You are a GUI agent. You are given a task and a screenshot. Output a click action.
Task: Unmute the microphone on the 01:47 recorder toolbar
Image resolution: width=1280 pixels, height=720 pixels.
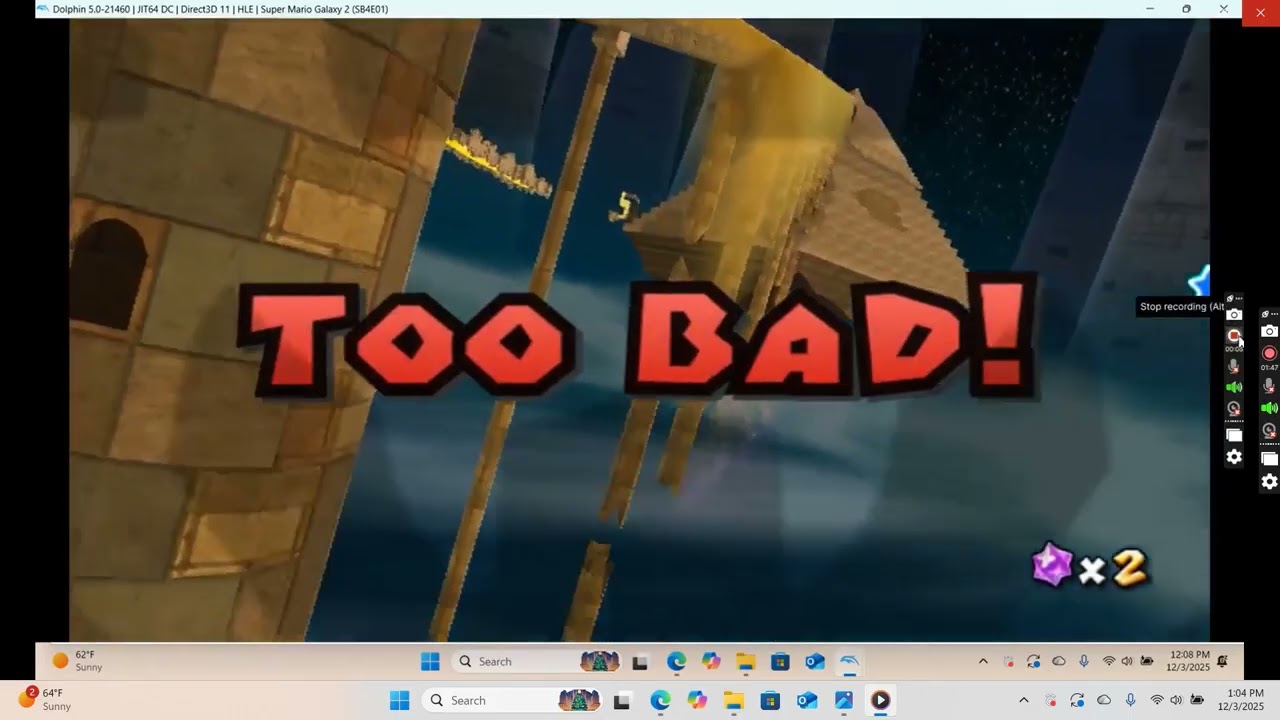[1269, 385]
